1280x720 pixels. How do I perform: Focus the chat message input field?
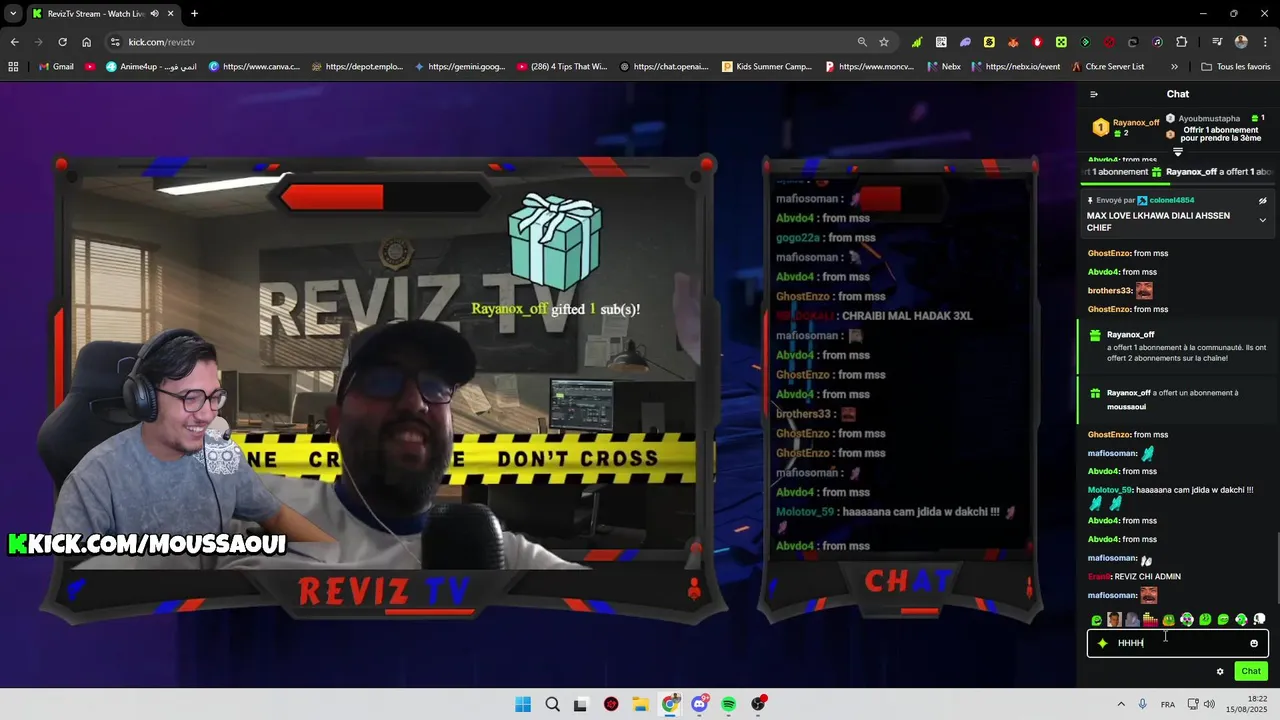[x=1178, y=643]
